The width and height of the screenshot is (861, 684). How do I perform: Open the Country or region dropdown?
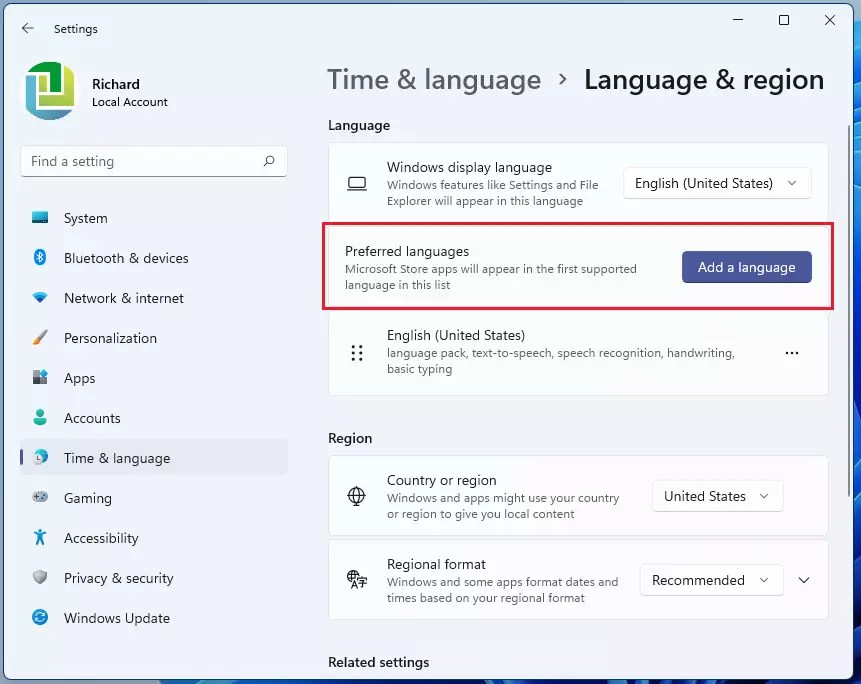coord(717,496)
